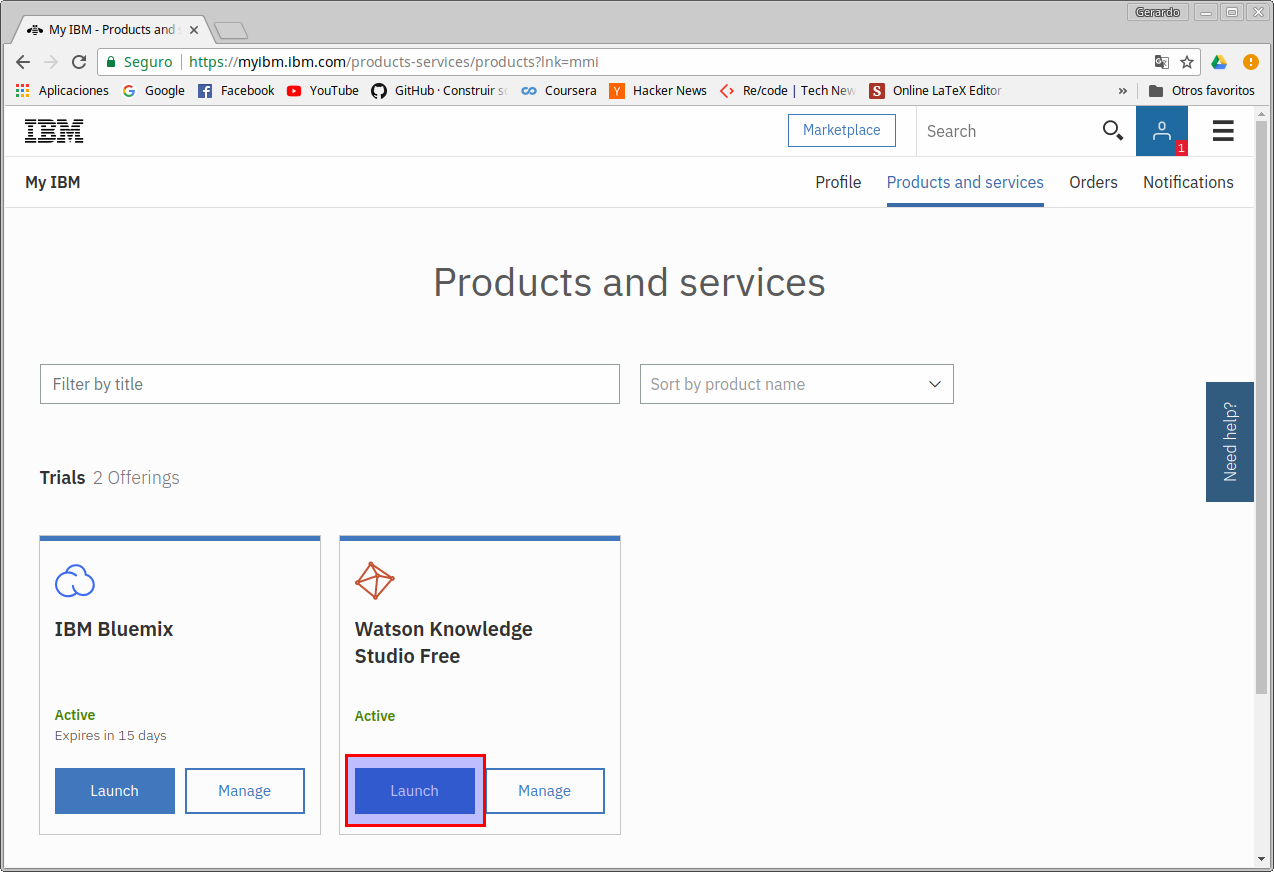
Task: Open the Google bookmark
Action: [154, 90]
